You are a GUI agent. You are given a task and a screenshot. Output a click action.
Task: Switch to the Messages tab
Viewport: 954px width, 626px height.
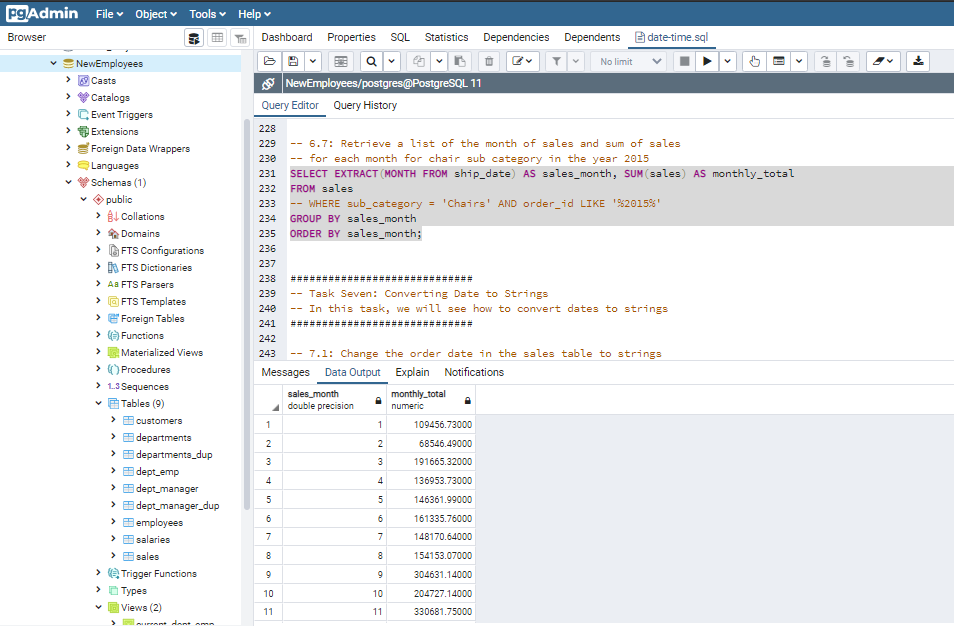[x=286, y=372]
